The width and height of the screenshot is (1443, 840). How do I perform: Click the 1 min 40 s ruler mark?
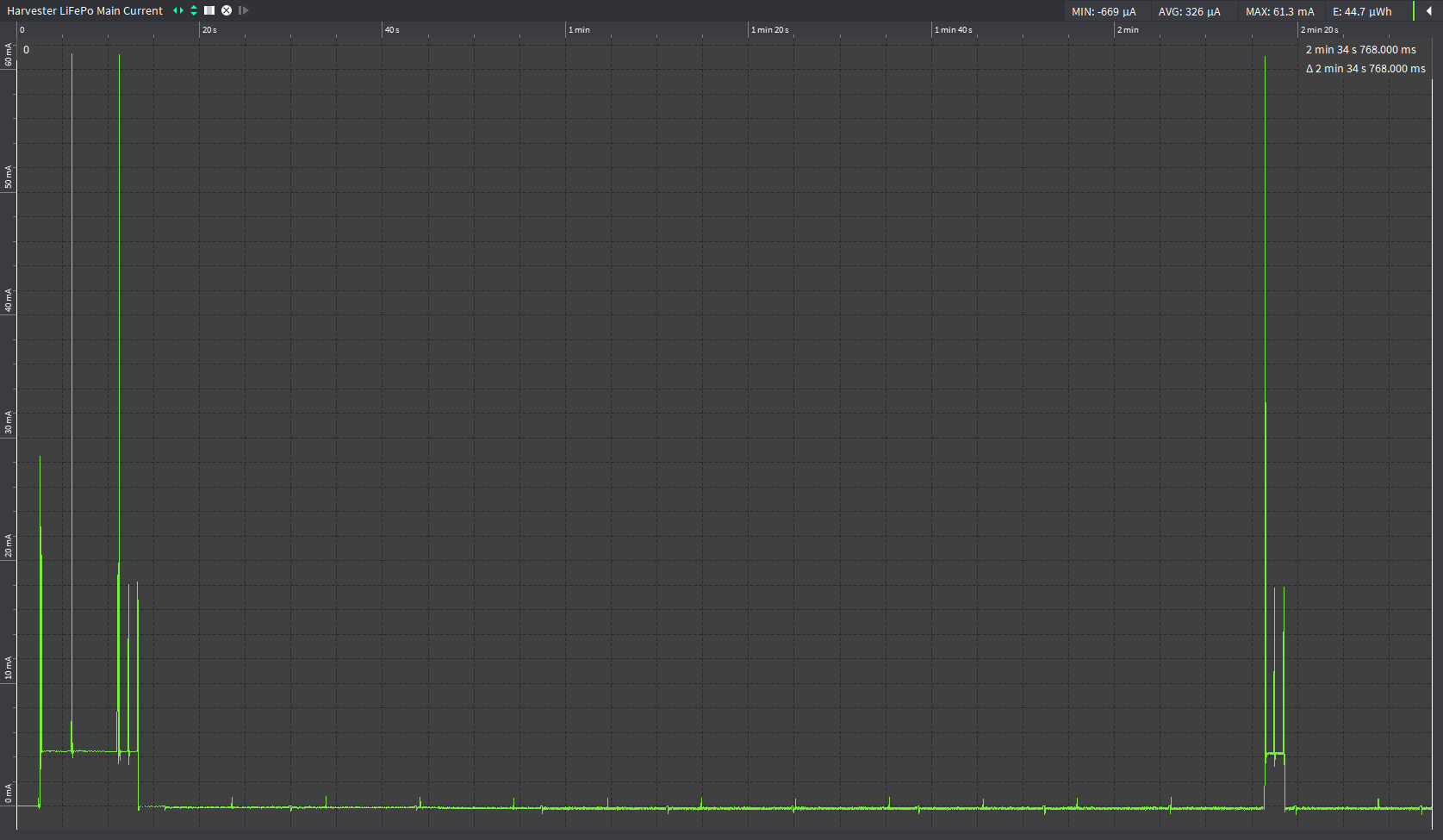(954, 30)
